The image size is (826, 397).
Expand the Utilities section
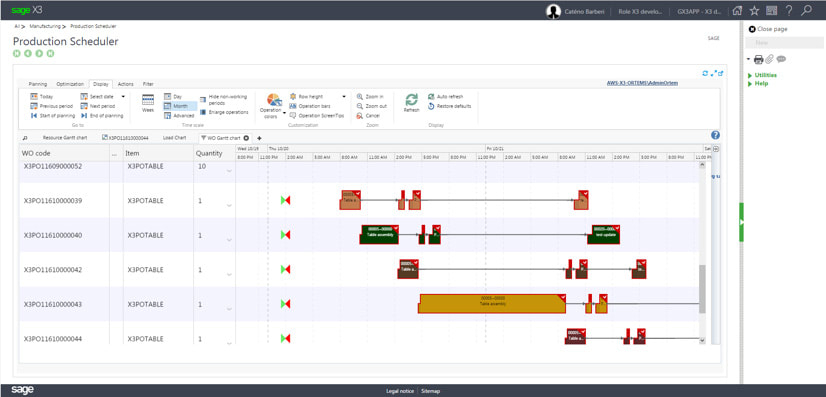[762, 75]
